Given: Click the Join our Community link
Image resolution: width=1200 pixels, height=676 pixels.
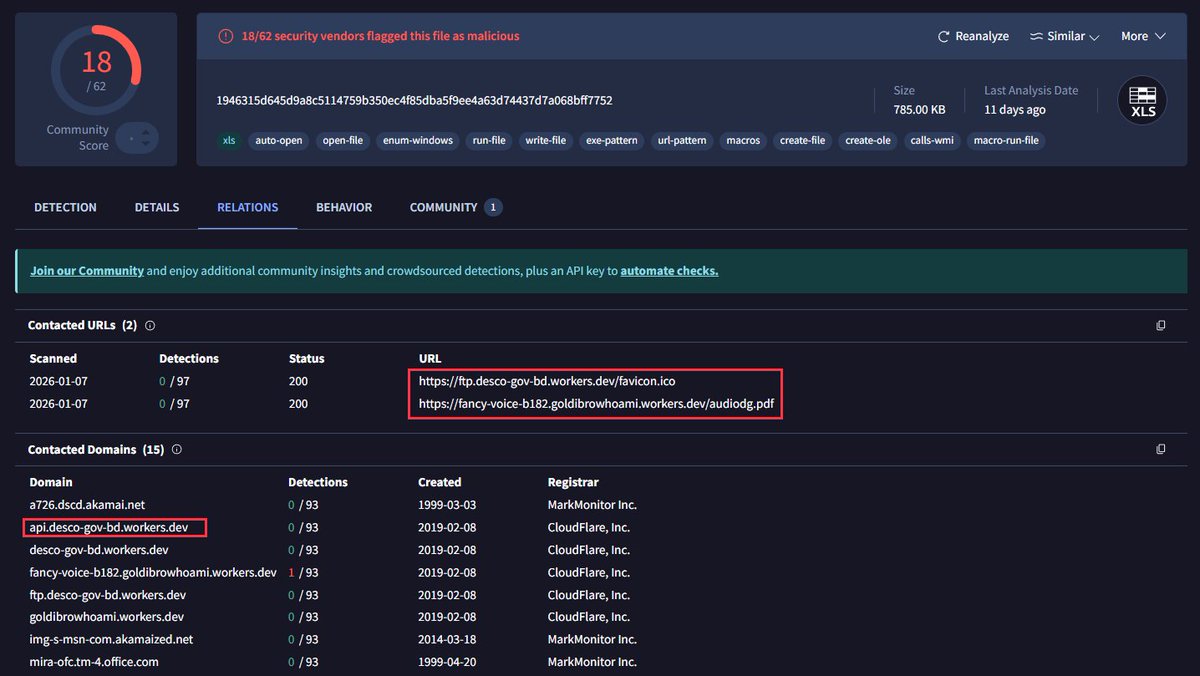Looking at the screenshot, I should click(x=87, y=271).
